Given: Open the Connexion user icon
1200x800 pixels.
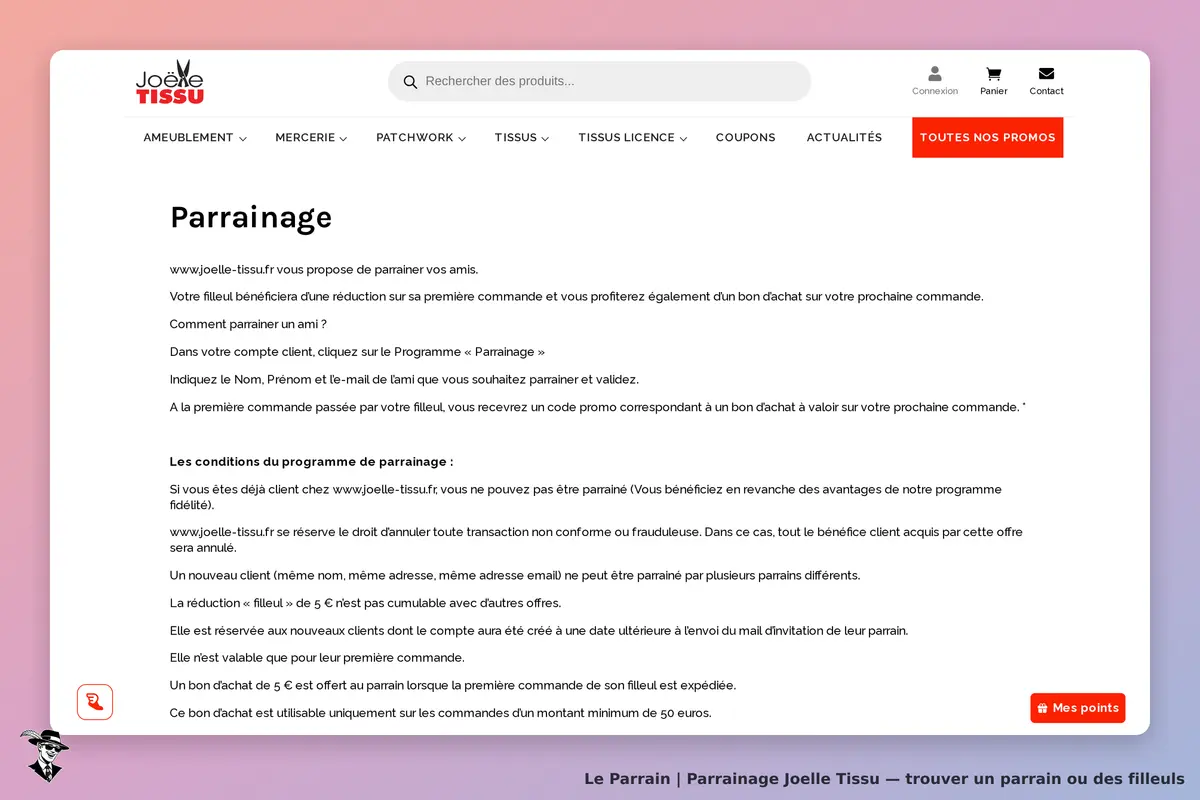Looking at the screenshot, I should coord(935,73).
